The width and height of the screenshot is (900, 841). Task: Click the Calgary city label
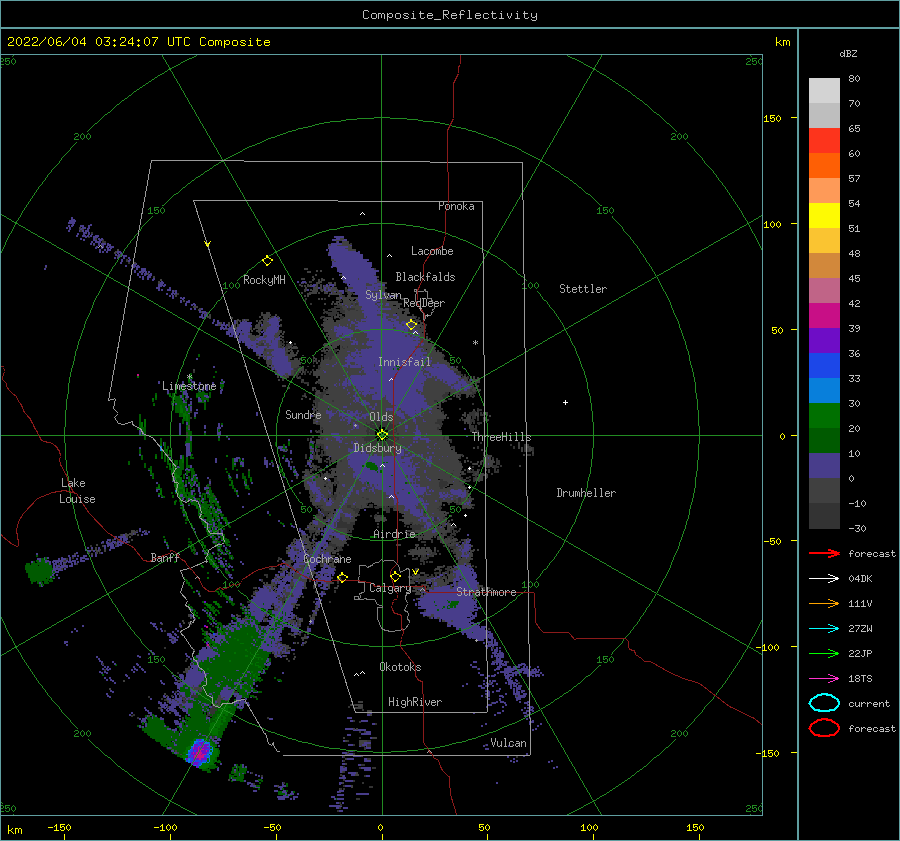click(x=390, y=588)
